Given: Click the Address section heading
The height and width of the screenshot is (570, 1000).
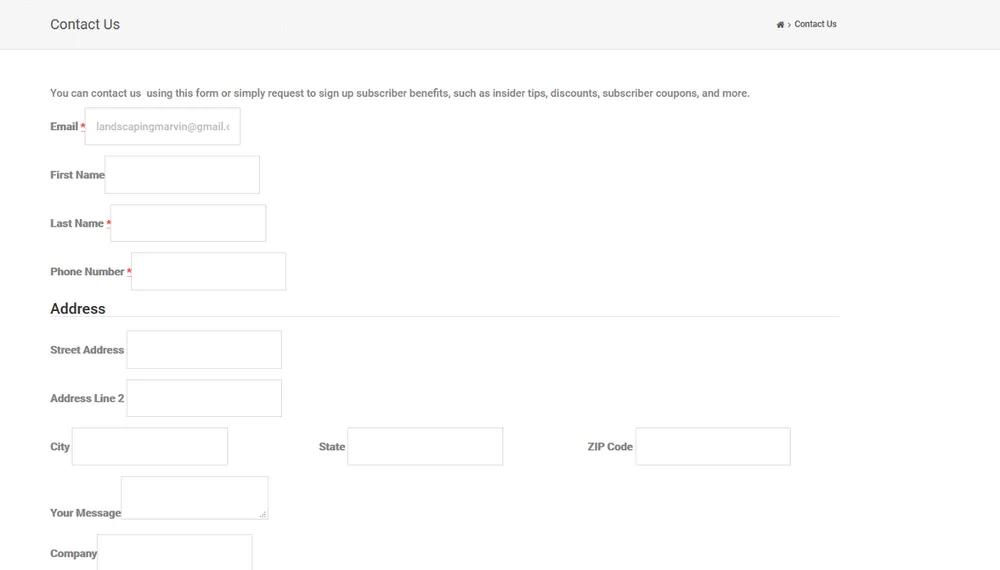Looking at the screenshot, I should [x=78, y=309].
